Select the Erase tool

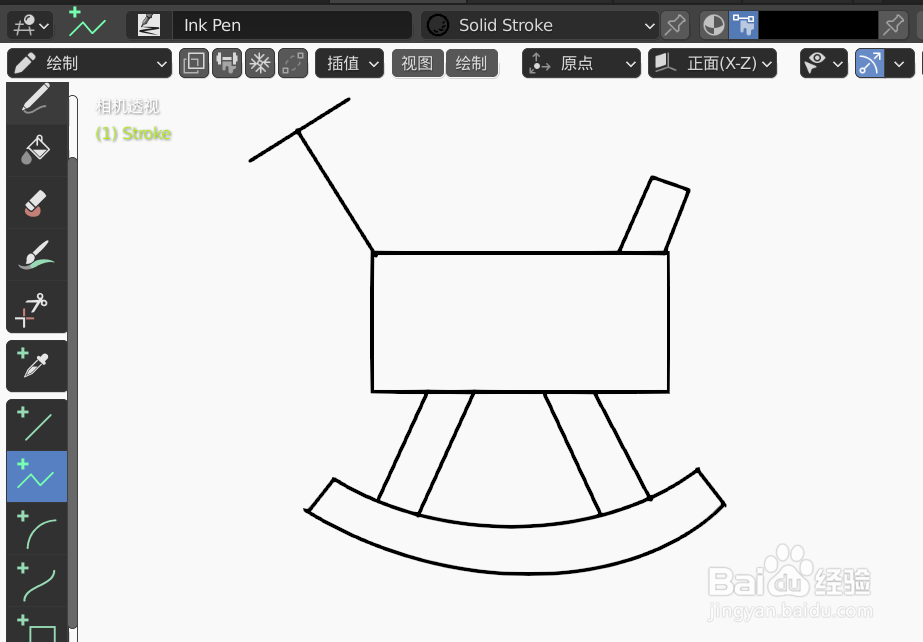click(36, 204)
